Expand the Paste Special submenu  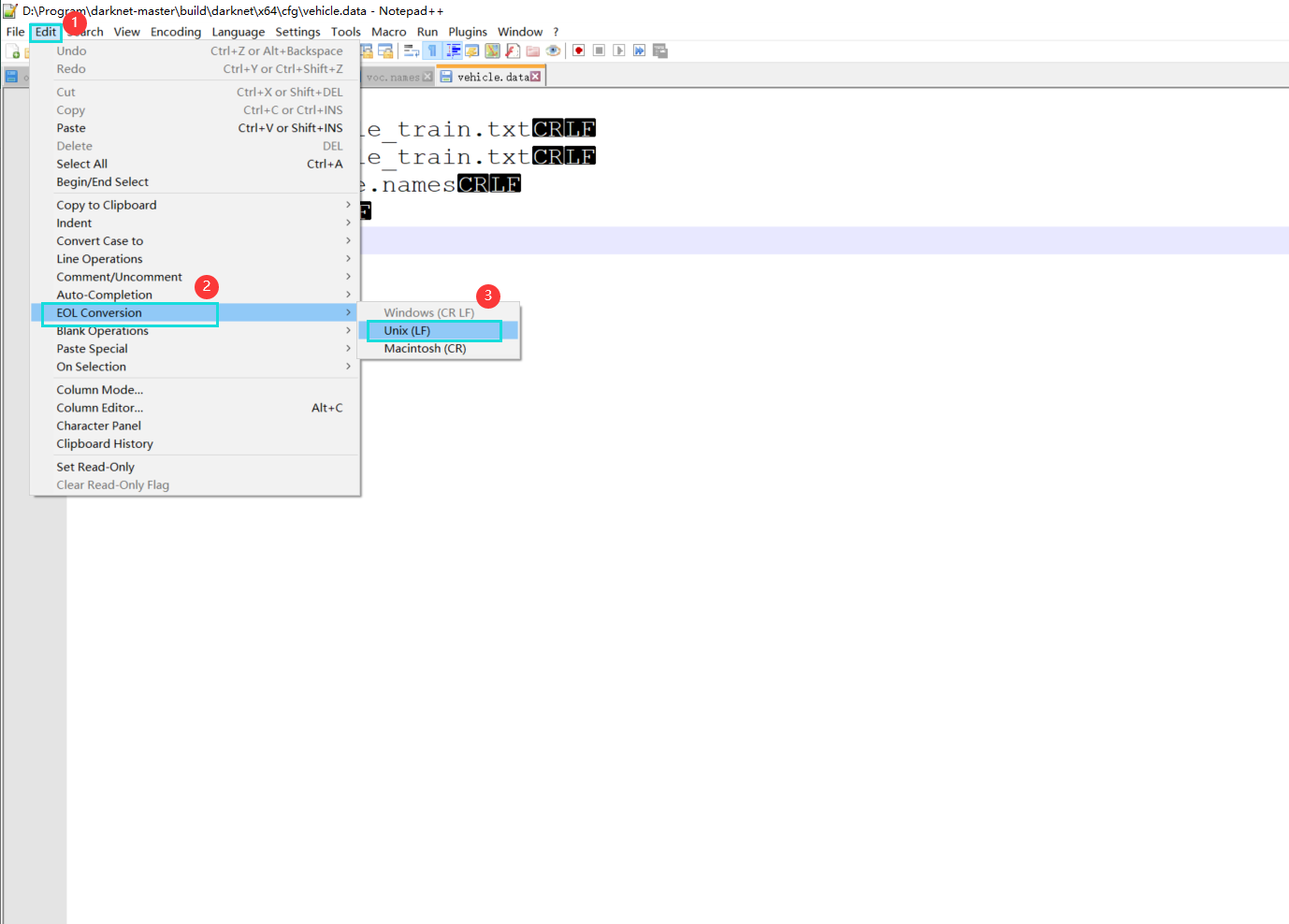click(x=92, y=348)
